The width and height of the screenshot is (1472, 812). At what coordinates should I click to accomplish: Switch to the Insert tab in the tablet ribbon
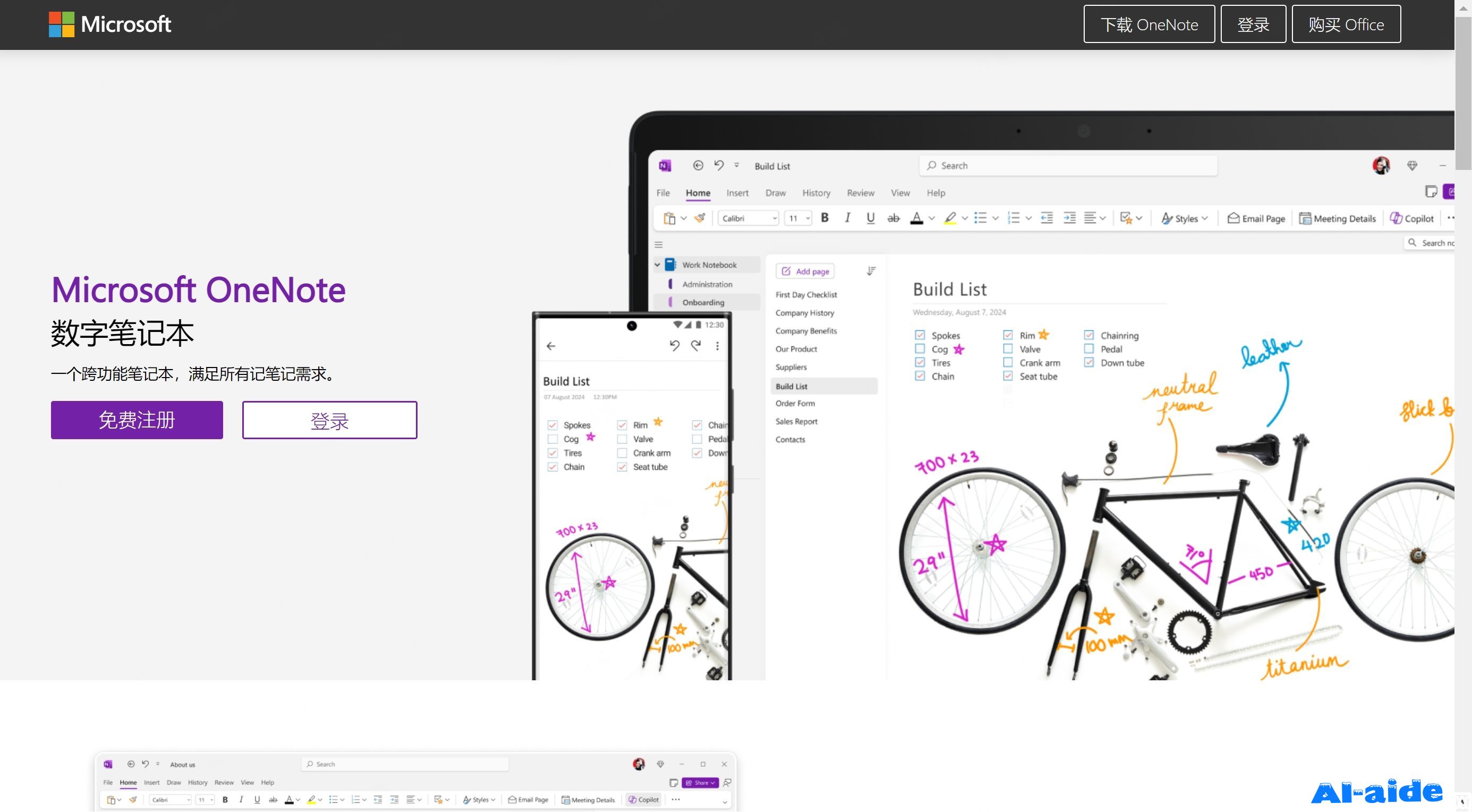[x=737, y=193]
